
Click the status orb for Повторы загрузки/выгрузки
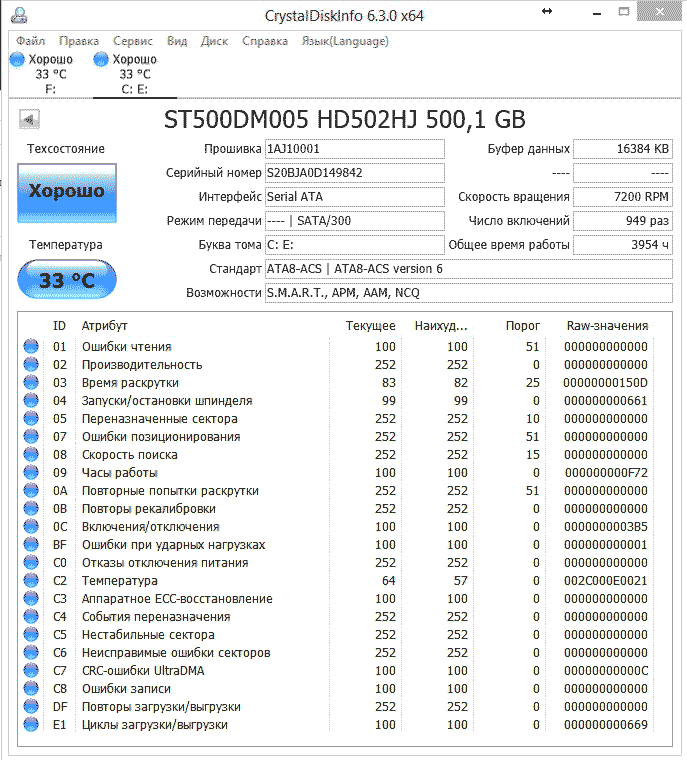[31, 706]
